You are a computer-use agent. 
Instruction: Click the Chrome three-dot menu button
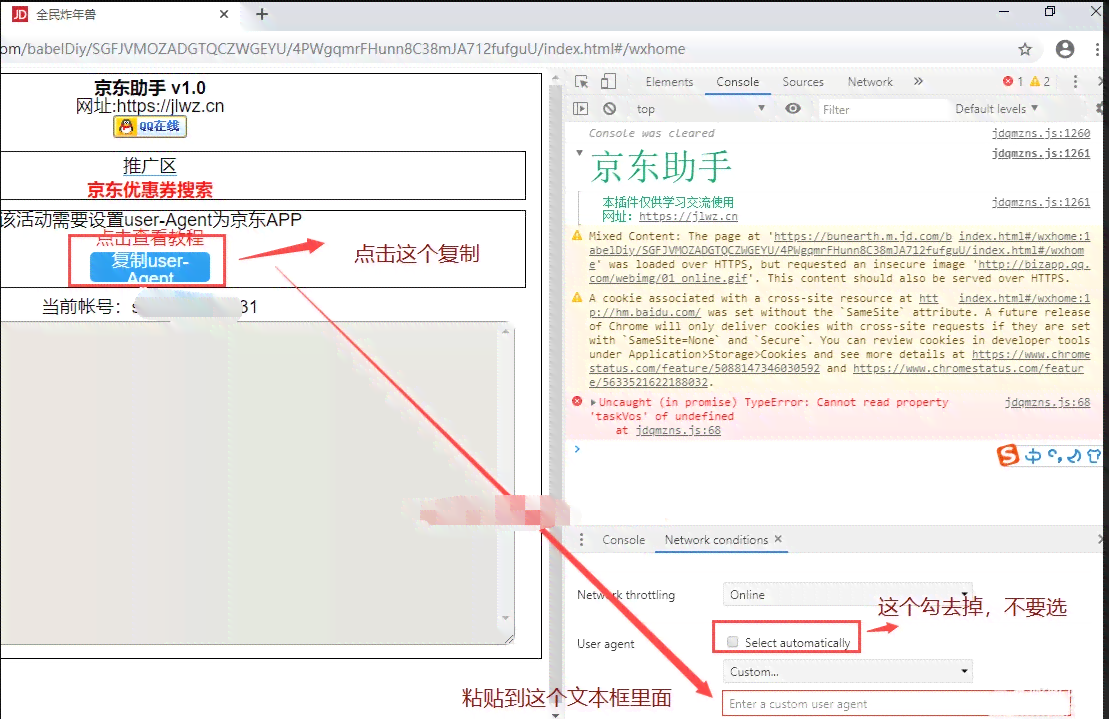click(x=1097, y=49)
